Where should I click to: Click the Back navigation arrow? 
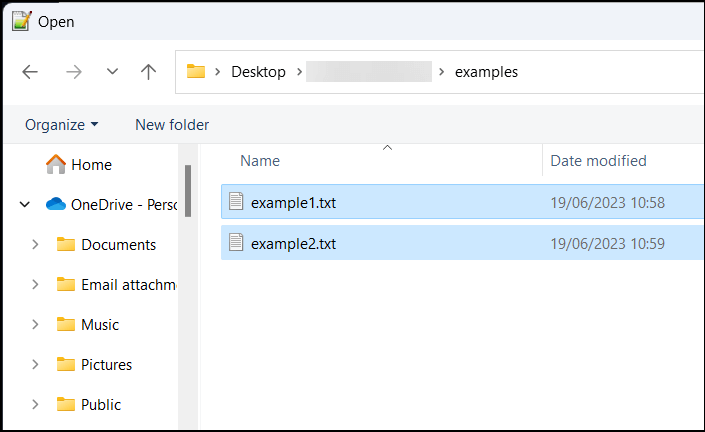[30, 72]
